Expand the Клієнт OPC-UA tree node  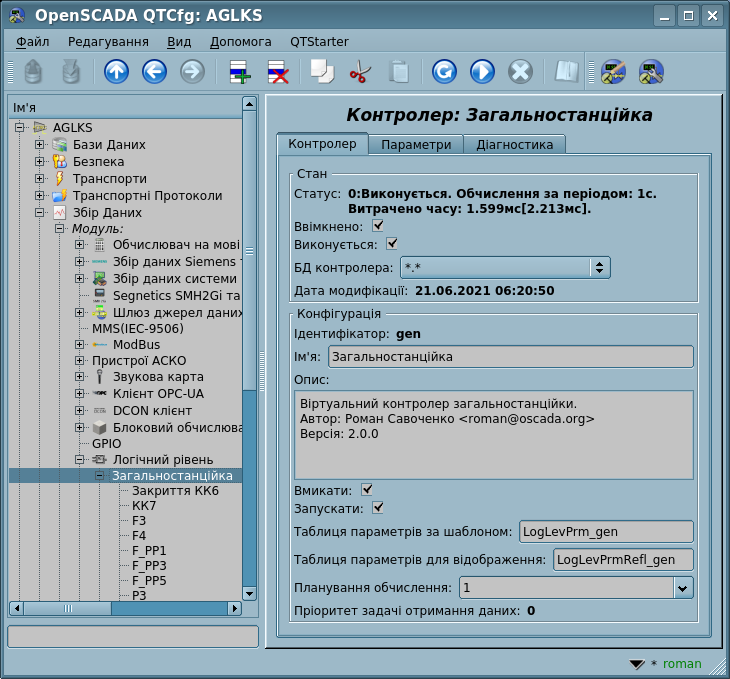pos(79,394)
